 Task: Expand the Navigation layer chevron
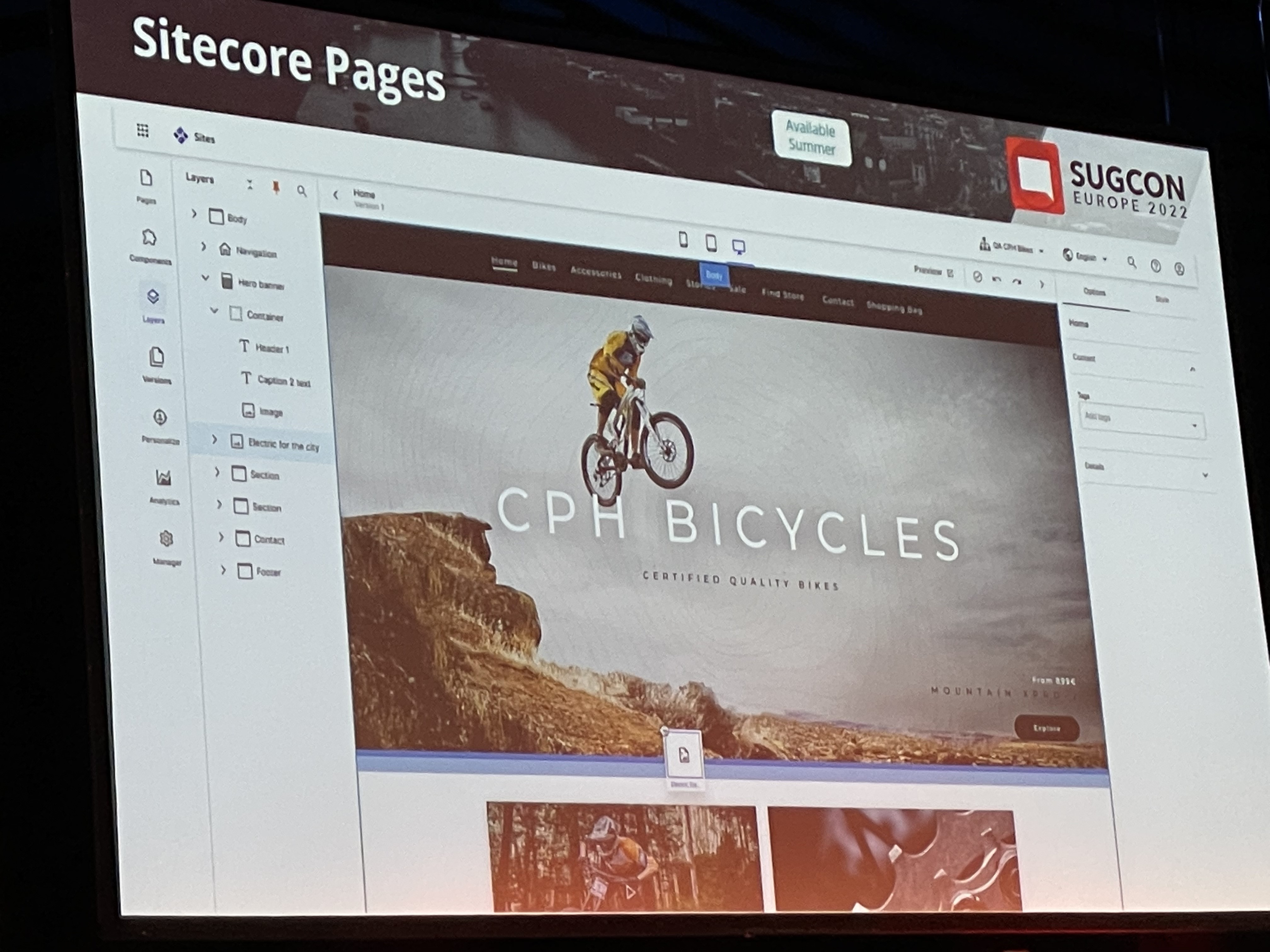tap(203, 246)
